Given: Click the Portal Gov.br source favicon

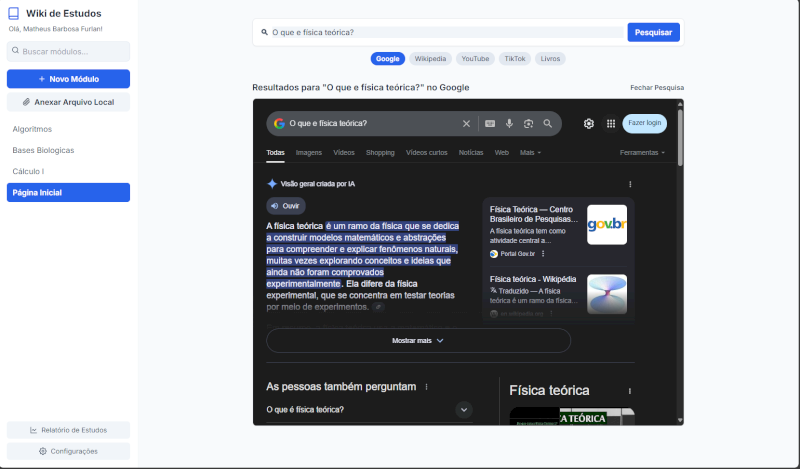Looking at the screenshot, I should [494, 254].
